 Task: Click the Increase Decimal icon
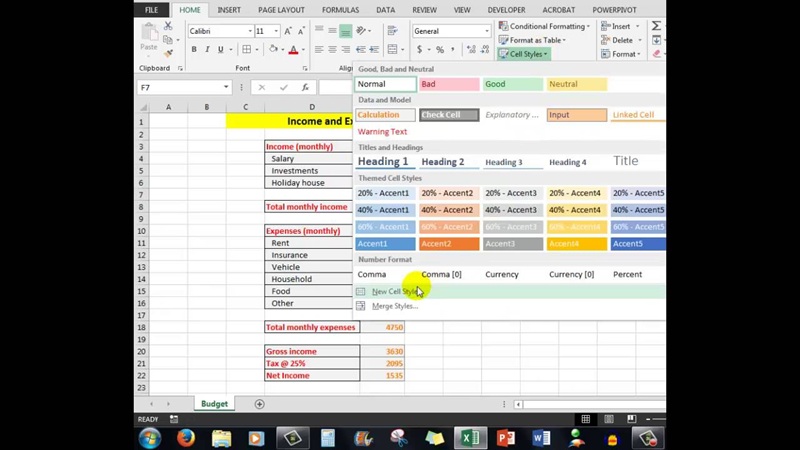tap(471, 49)
